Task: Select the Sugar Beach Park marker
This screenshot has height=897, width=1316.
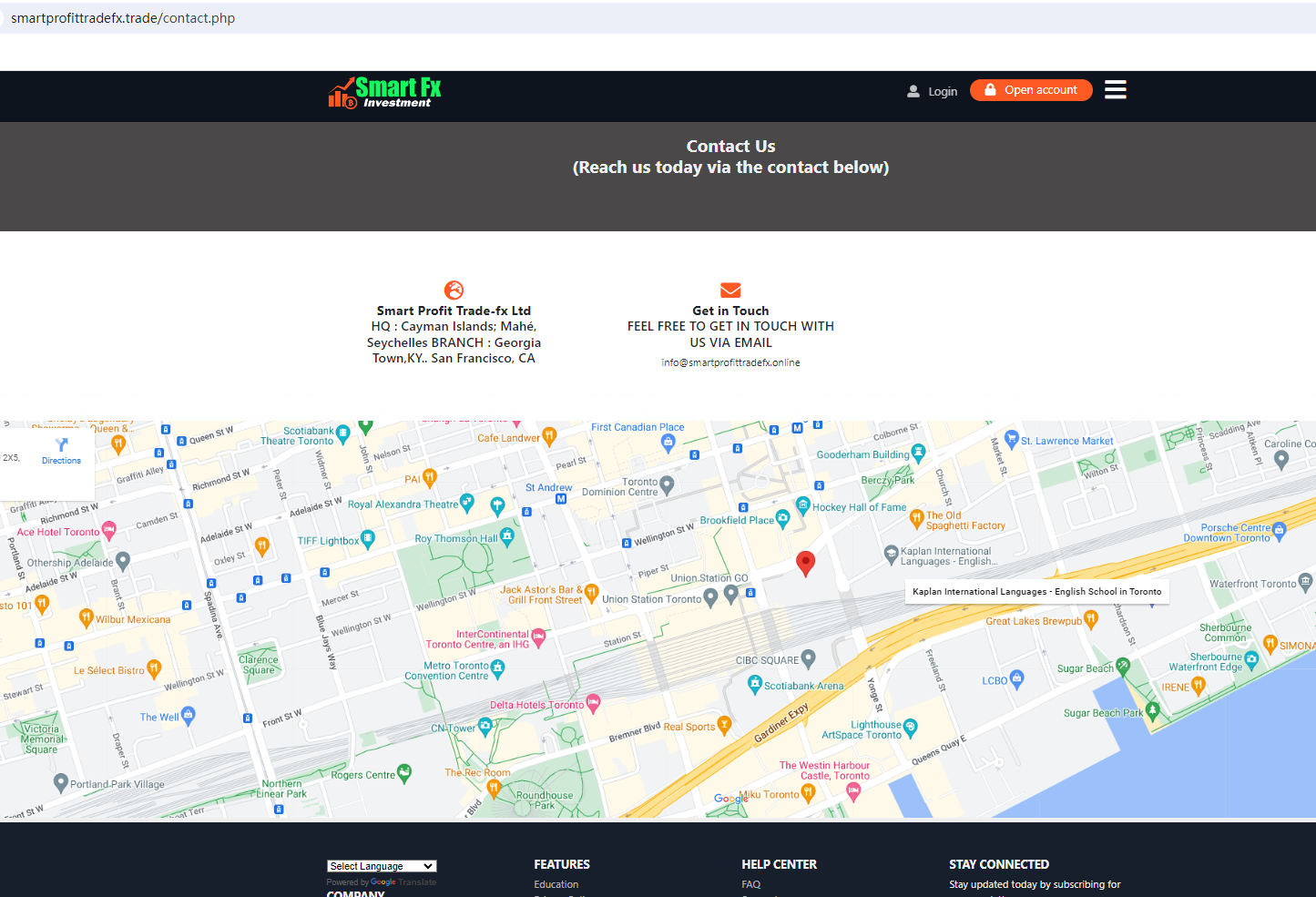Action: tap(1153, 711)
